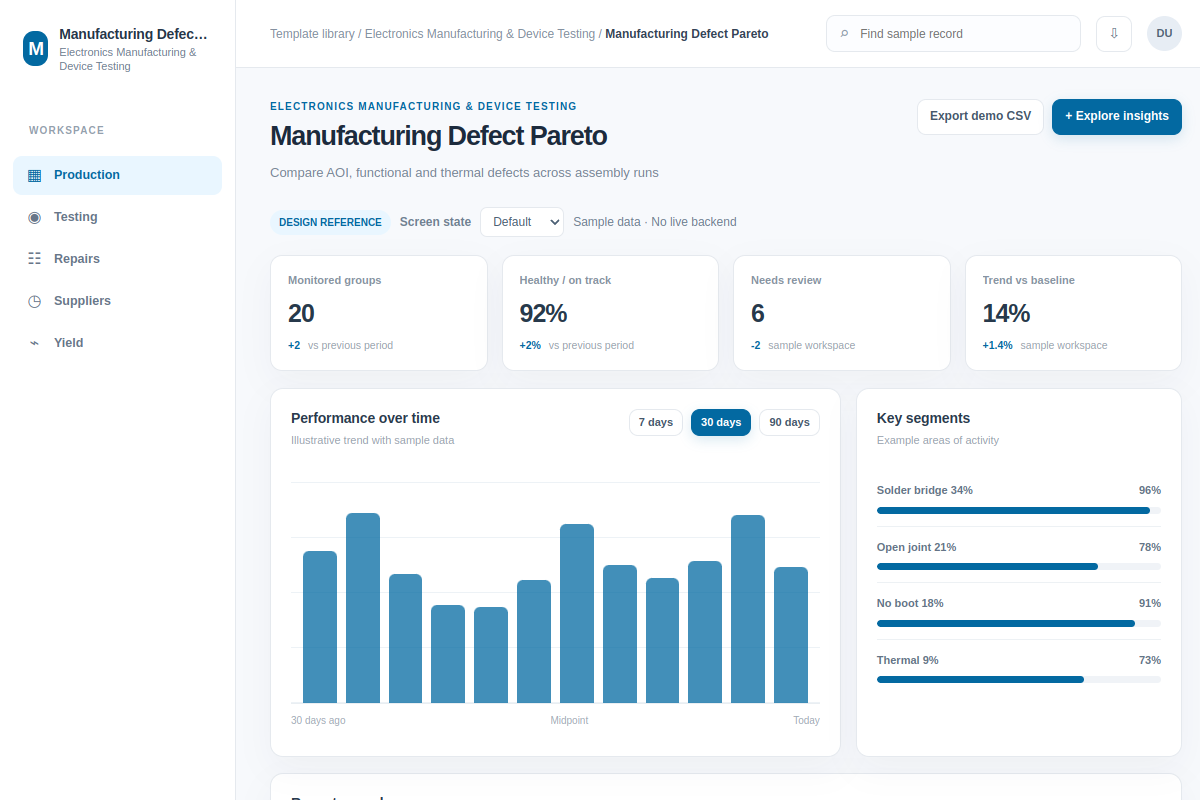The height and width of the screenshot is (800, 1200).
Task: Click the '78%' segment value
Action: 1150,547
